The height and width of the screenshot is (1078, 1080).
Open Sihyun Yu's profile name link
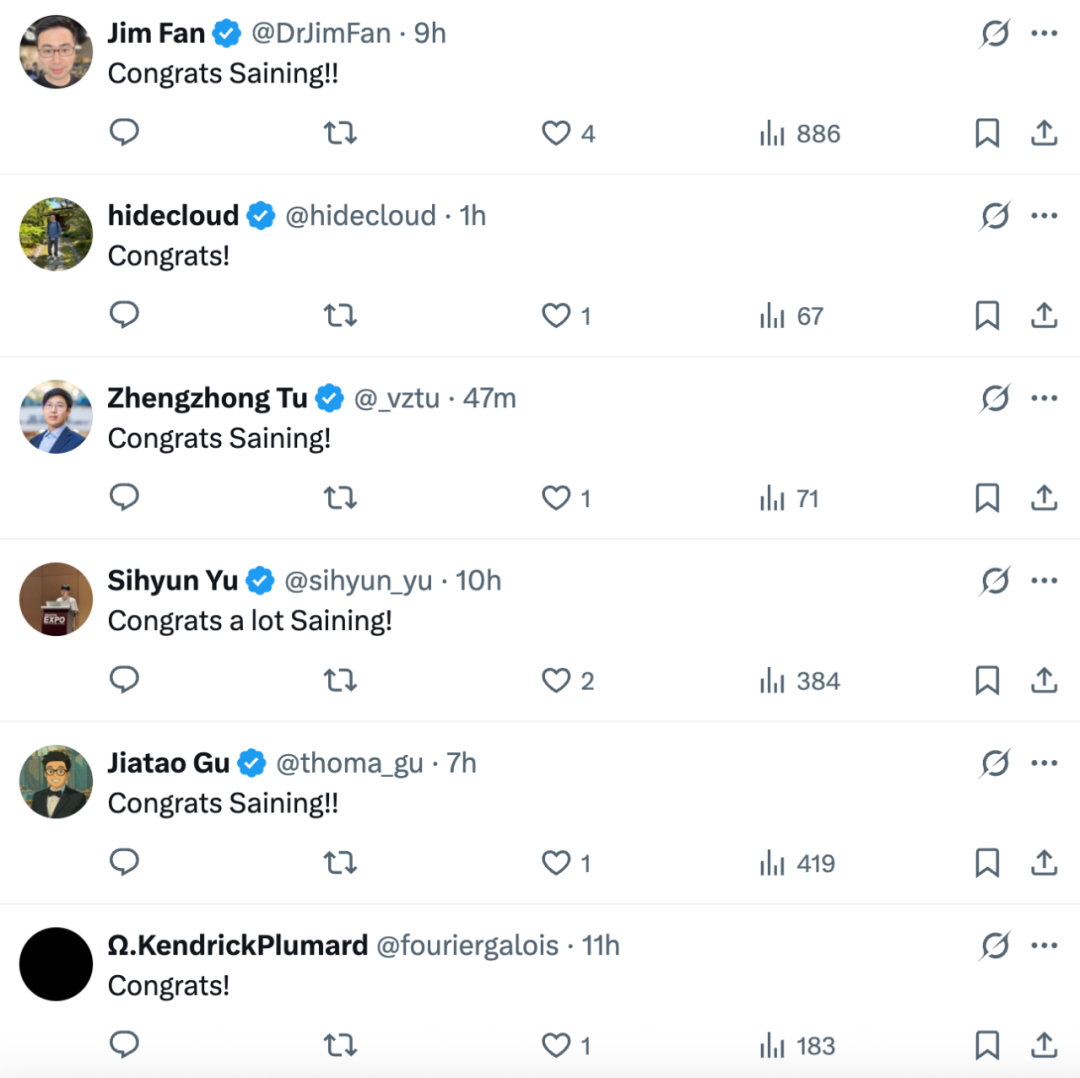tap(173, 580)
